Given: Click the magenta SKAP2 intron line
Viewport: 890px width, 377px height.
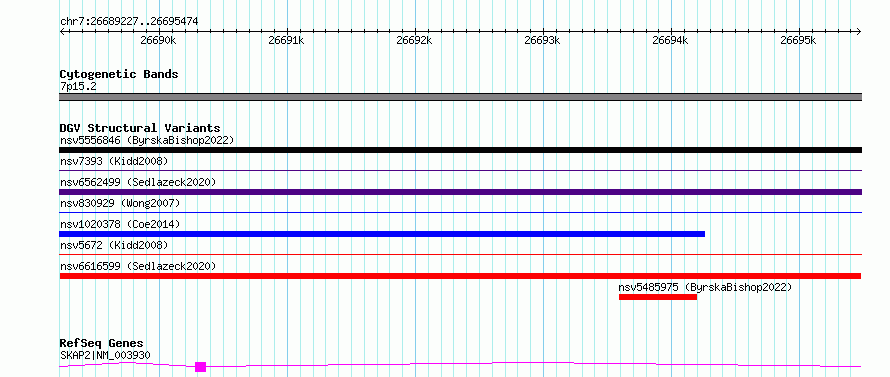Looking at the screenshot, I should click(x=460, y=365).
